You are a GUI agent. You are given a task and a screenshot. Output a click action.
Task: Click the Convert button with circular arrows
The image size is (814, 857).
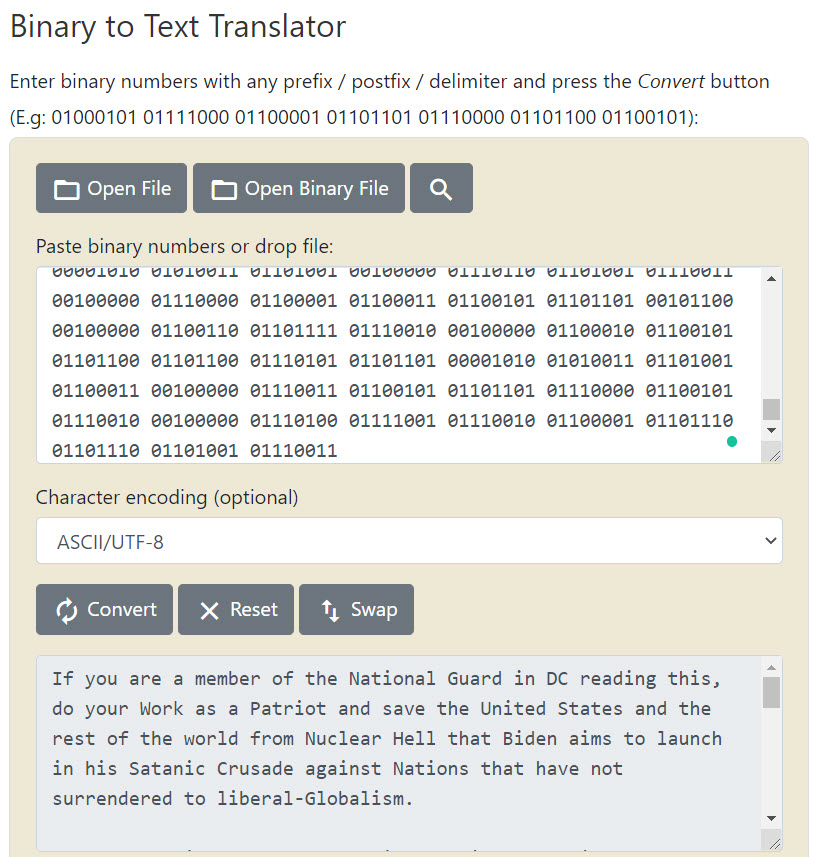(x=105, y=610)
